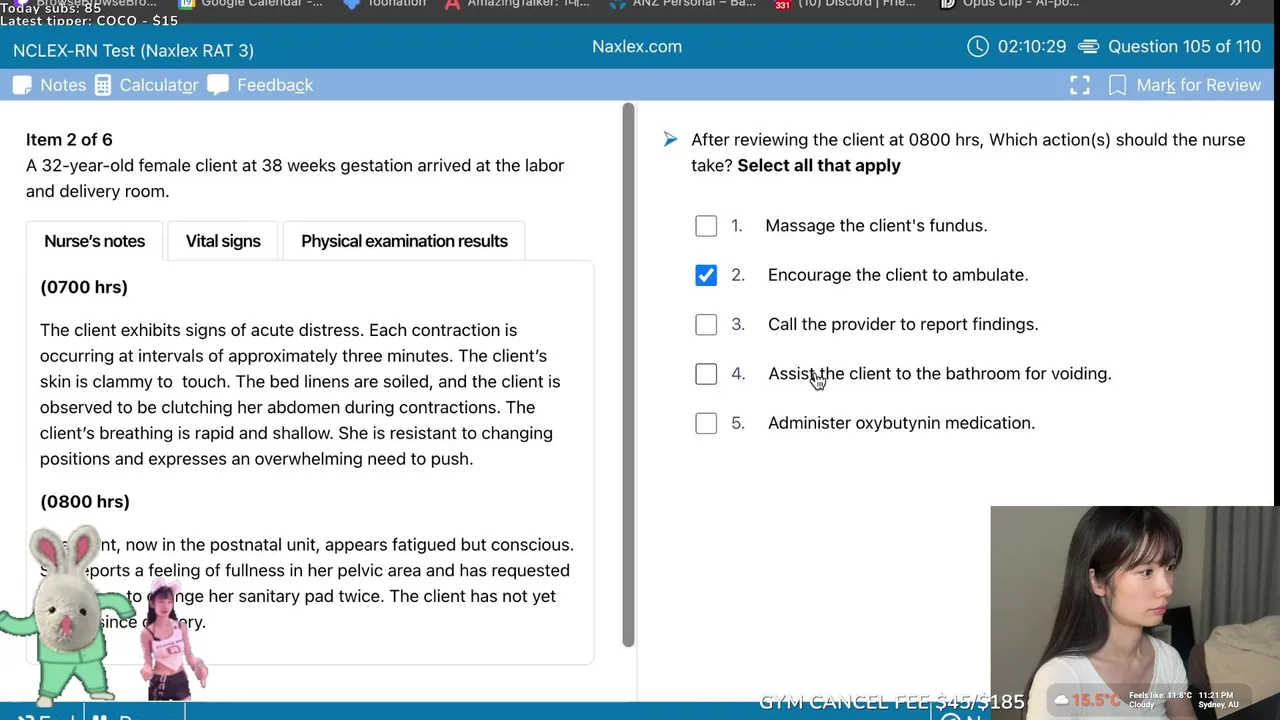Image resolution: width=1280 pixels, height=720 pixels.
Task: Check option 4 Assist client to bathroom
Action: point(706,374)
